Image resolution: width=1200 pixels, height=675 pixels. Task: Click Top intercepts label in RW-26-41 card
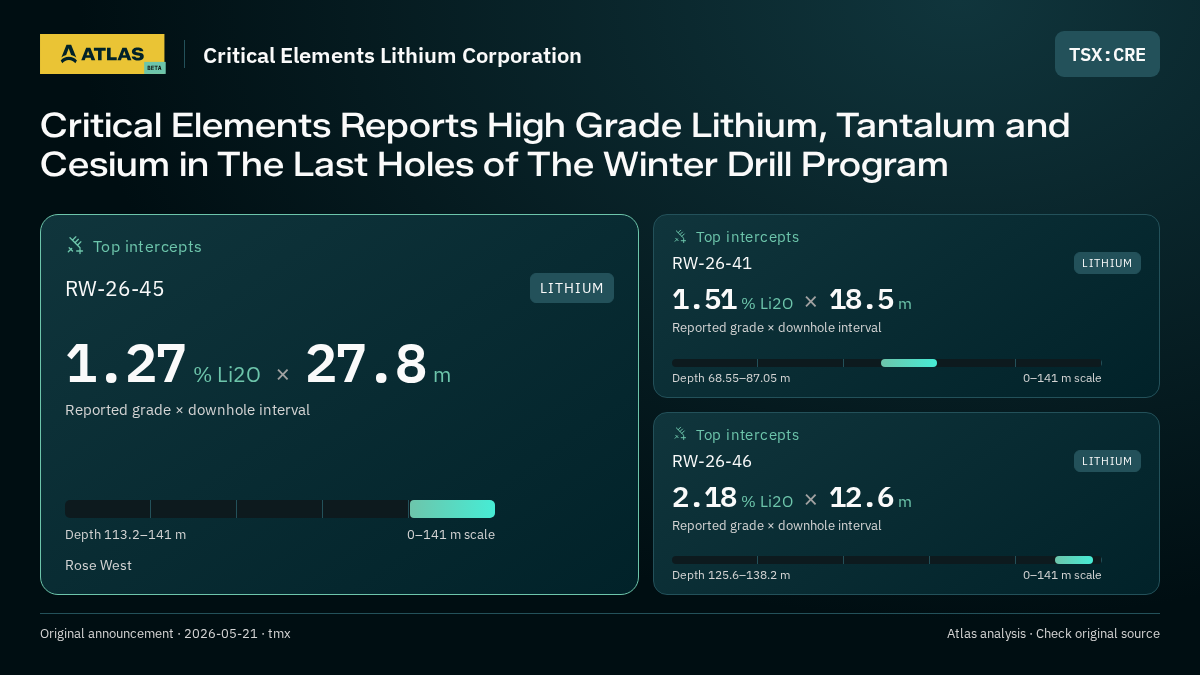click(747, 237)
